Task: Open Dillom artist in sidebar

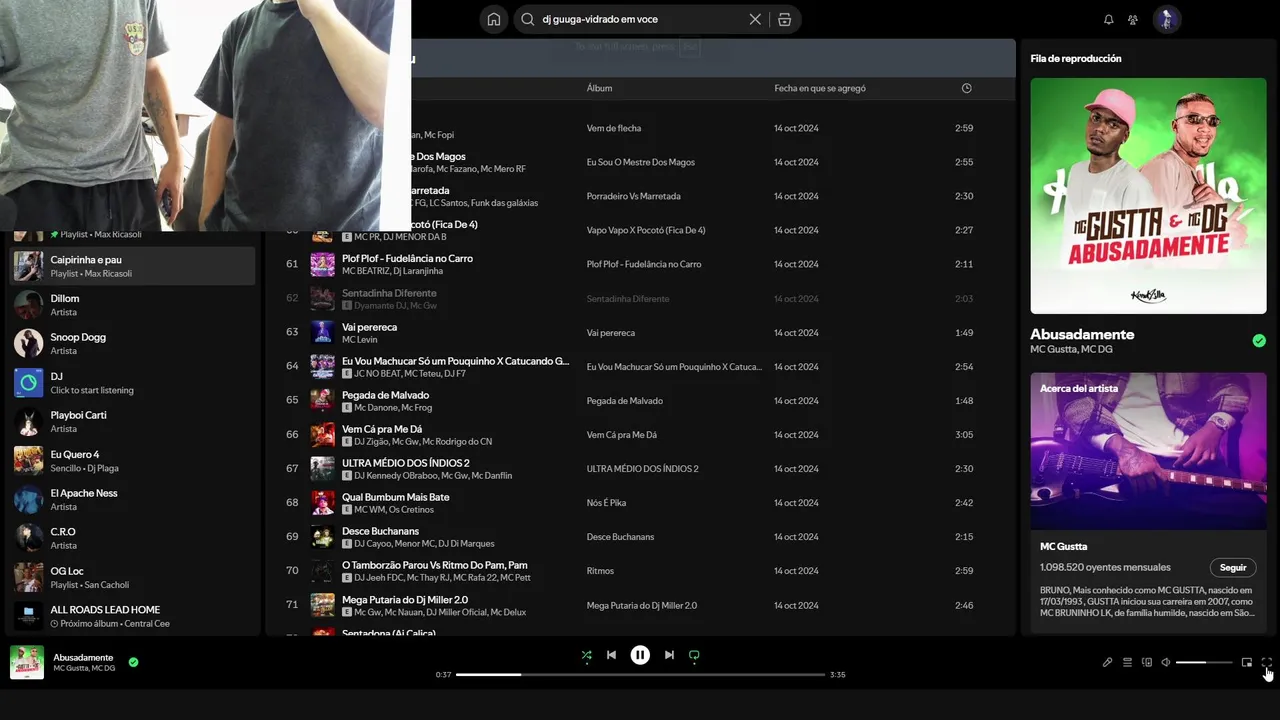Action: pos(132,305)
